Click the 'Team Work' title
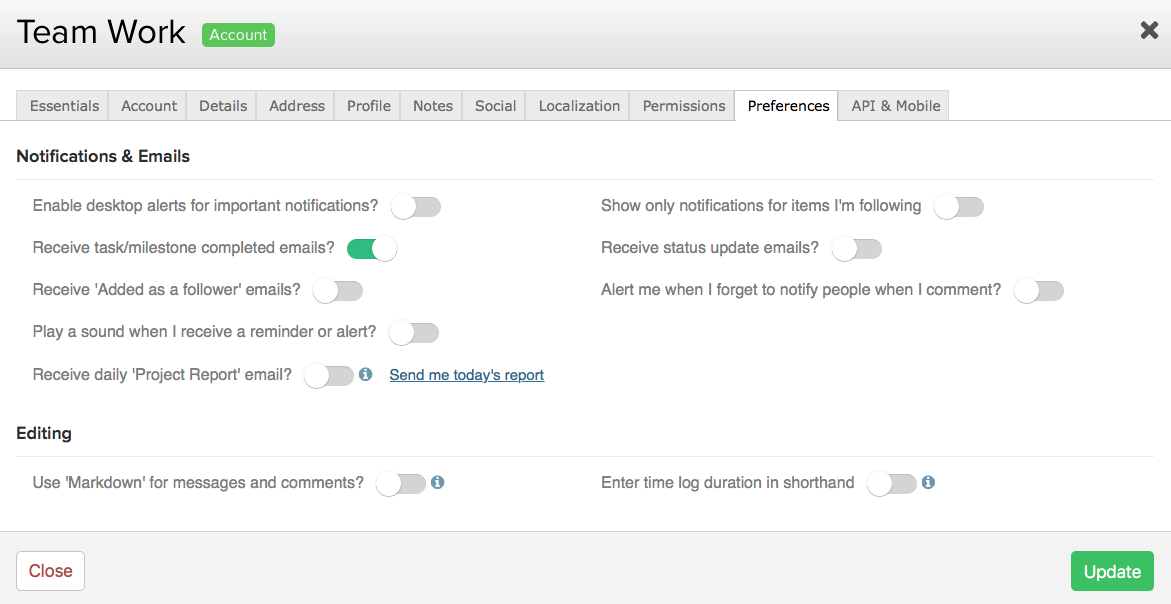 (101, 32)
